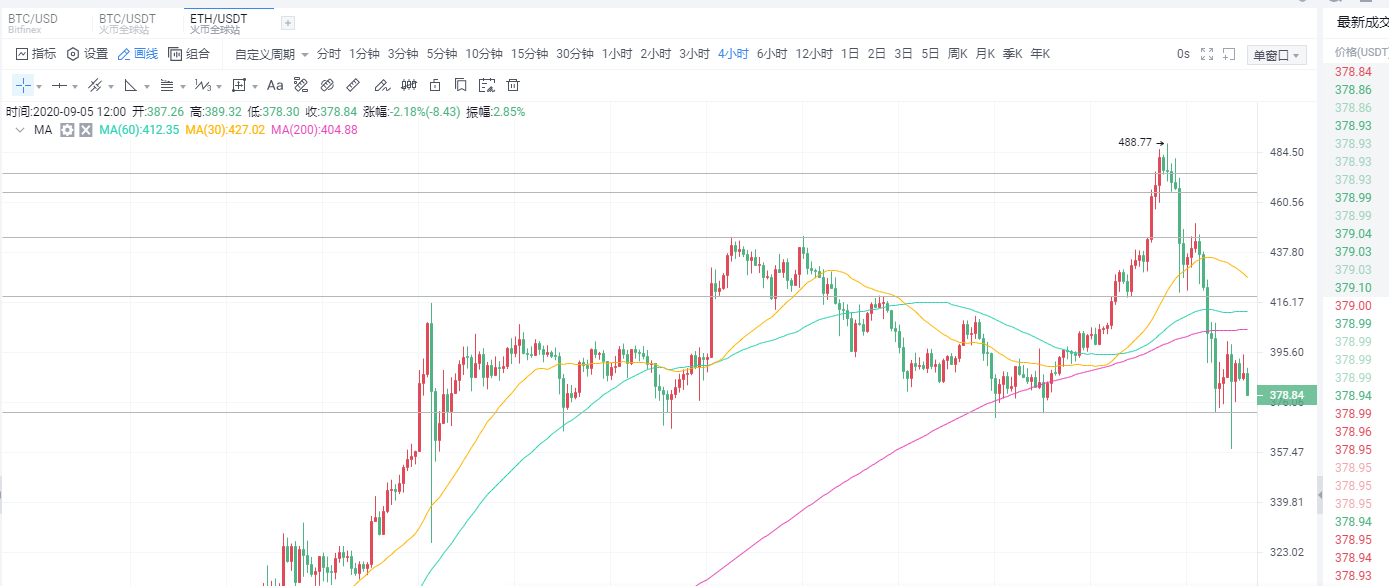Switch to the BTC/USDT tab
1389x586 pixels.
127,23
